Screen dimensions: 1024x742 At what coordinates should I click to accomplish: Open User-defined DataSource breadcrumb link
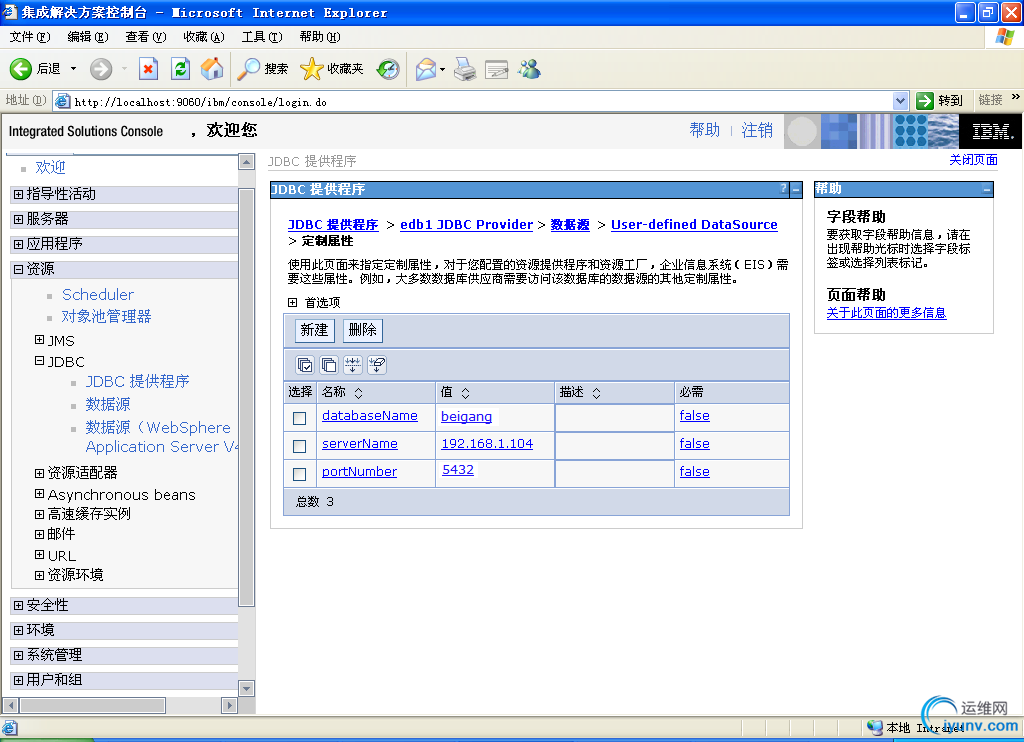coord(694,225)
